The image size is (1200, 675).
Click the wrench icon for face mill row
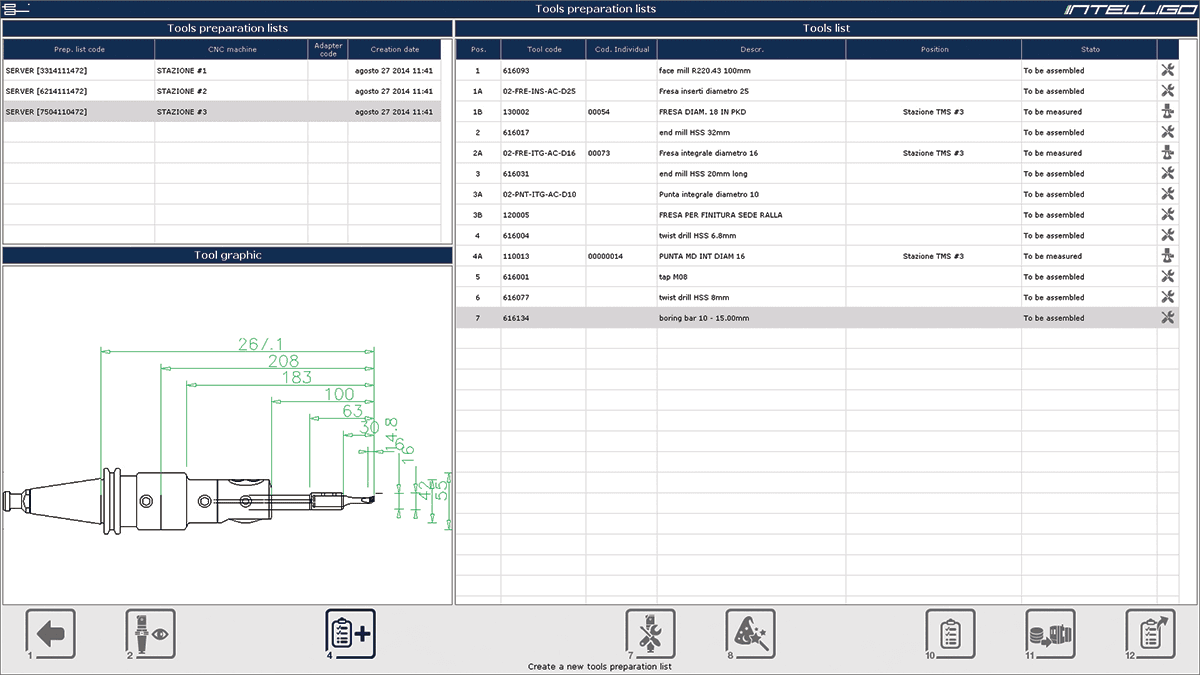pyautogui.click(x=1166, y=71)
